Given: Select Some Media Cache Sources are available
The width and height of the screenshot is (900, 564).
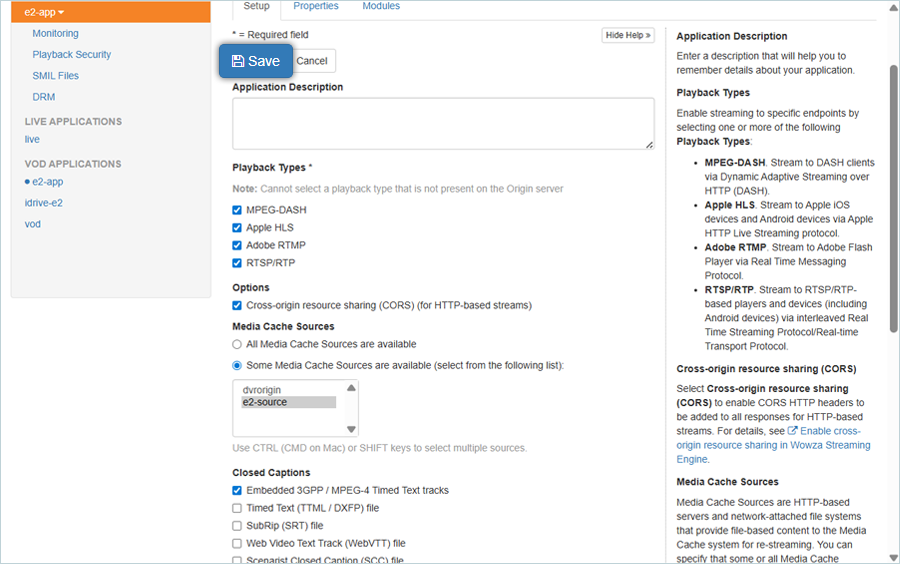Looking at the screenshot, I should pos(237,365).
